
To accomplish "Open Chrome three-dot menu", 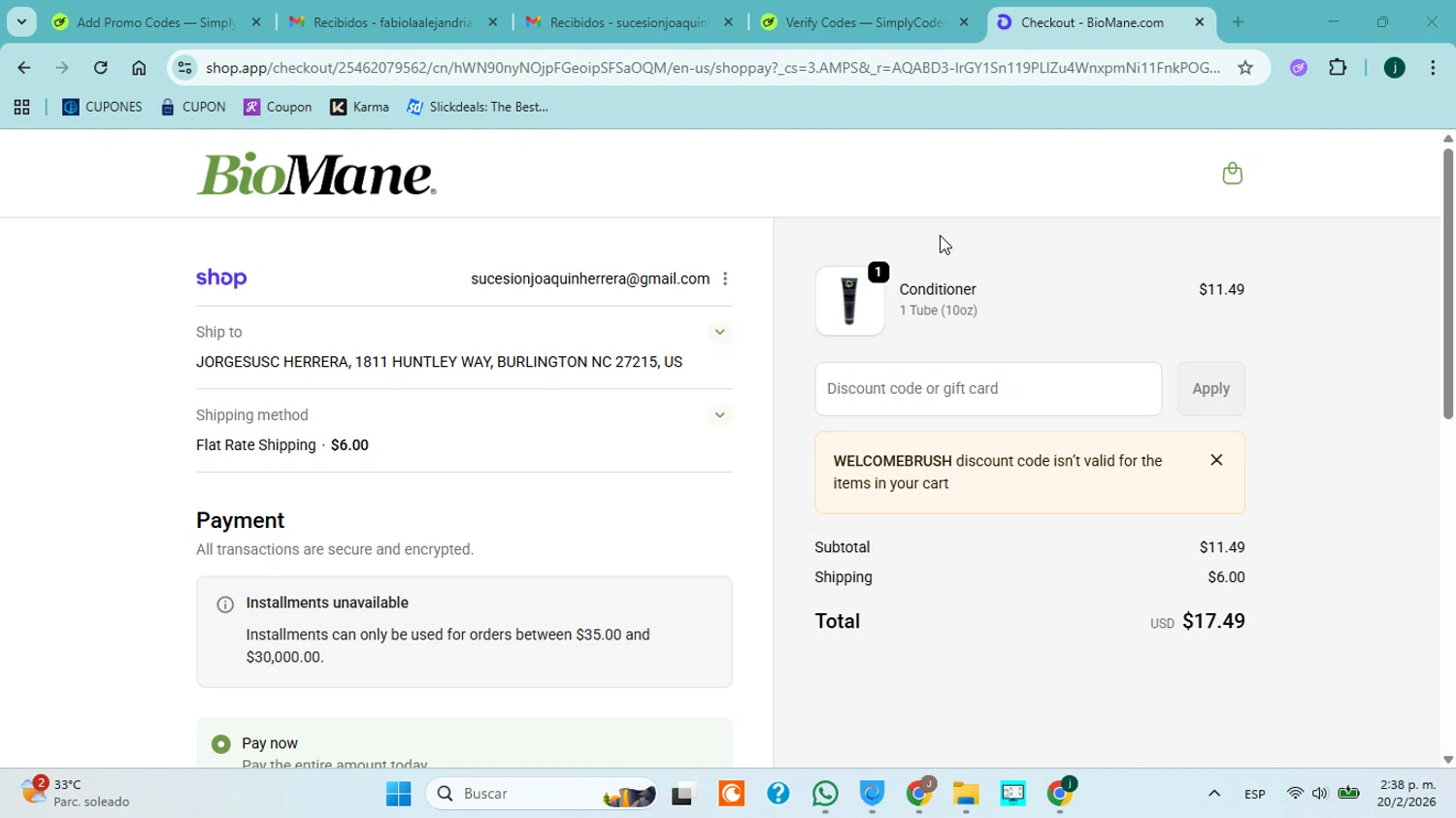I will (1433, 68).
